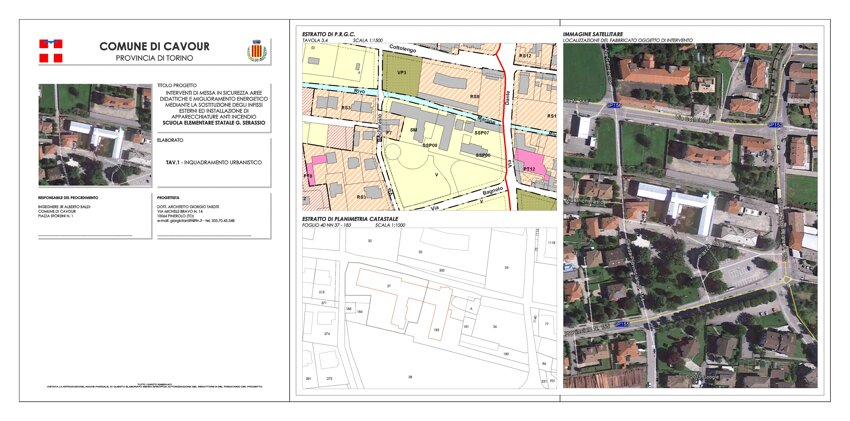Click the RS8 zone label on the P.R.G.C. map
The height and width of the screenshot is (421, 850).
(475, 96)
